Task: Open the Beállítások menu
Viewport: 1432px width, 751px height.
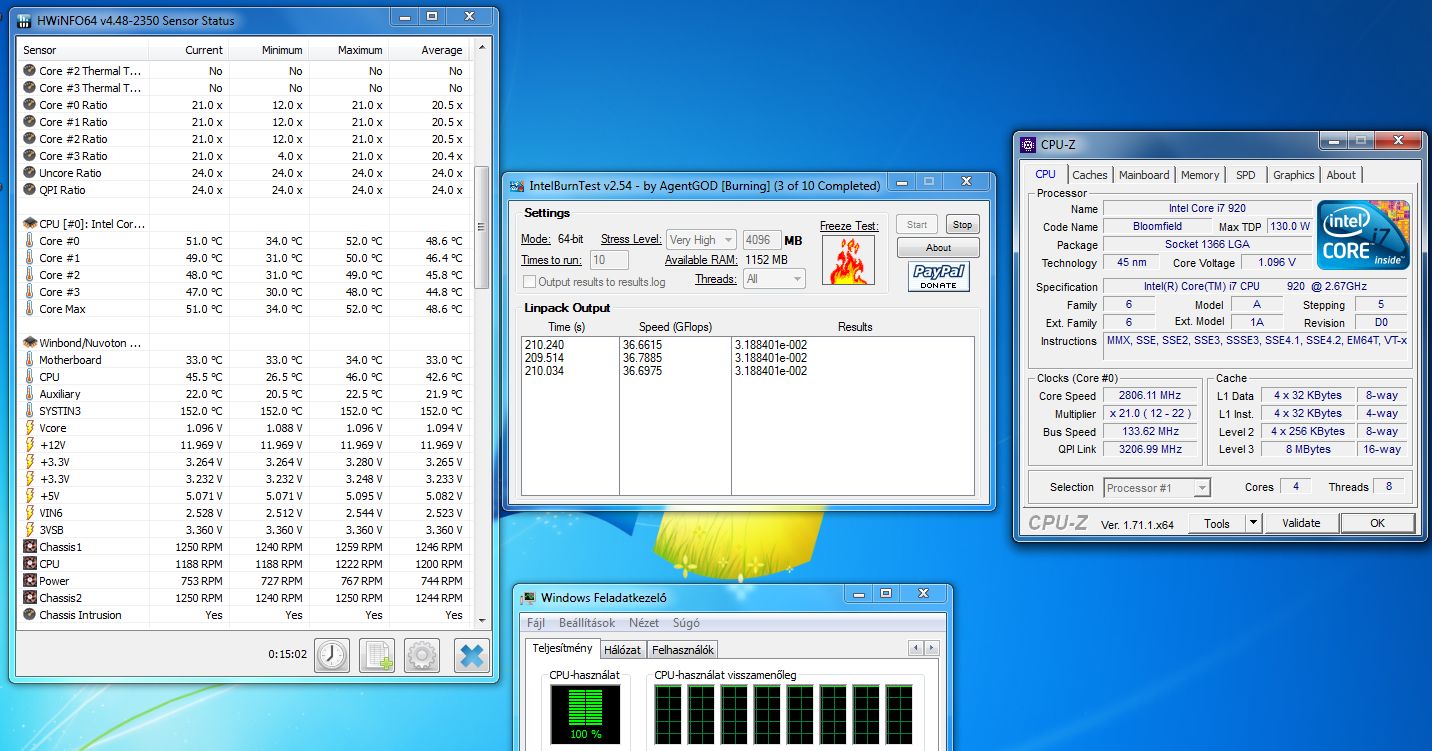Action: [x=587, y=623]
